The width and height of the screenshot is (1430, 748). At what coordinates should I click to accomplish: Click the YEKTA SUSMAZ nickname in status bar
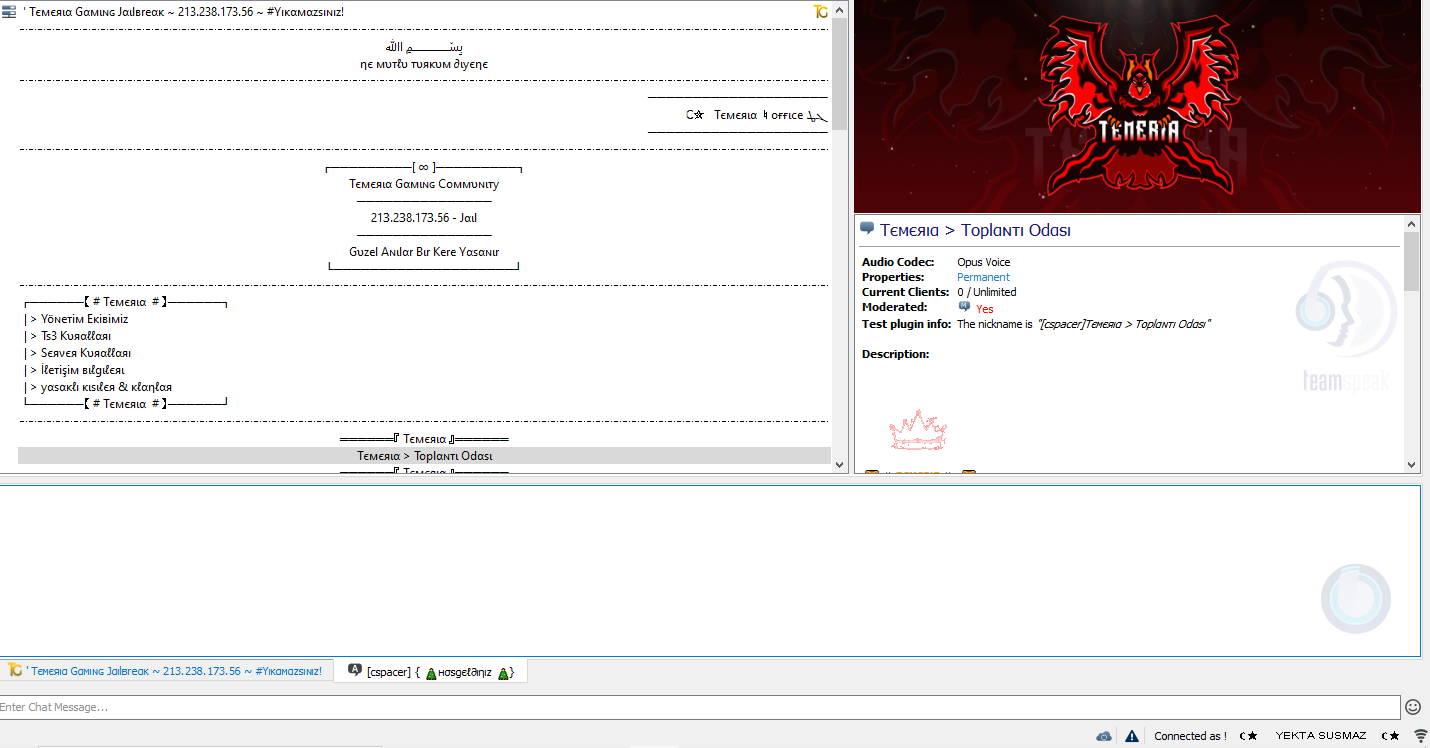coord(1320,736)
